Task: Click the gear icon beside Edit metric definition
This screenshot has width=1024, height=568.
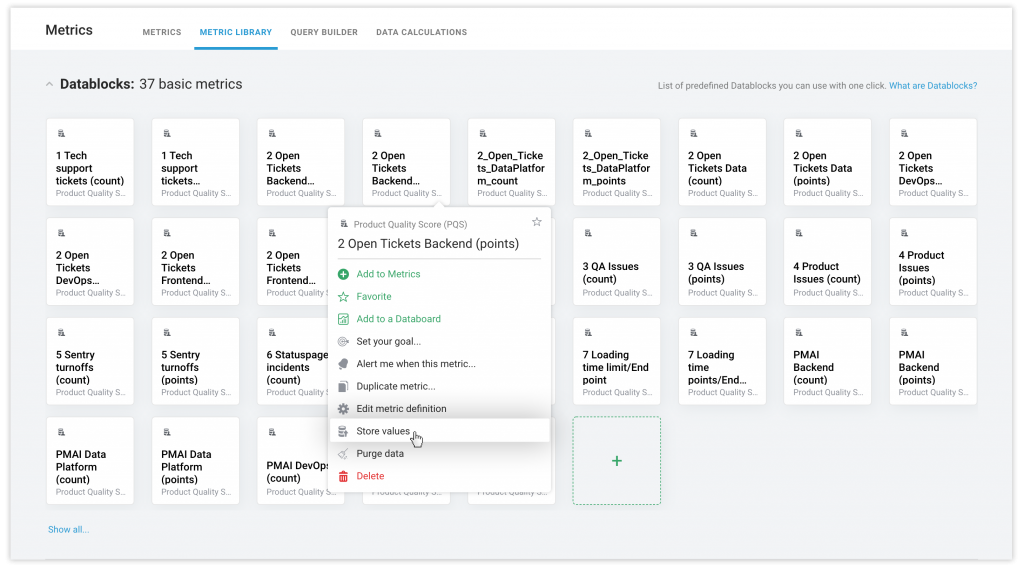Action: pos(343,409)
